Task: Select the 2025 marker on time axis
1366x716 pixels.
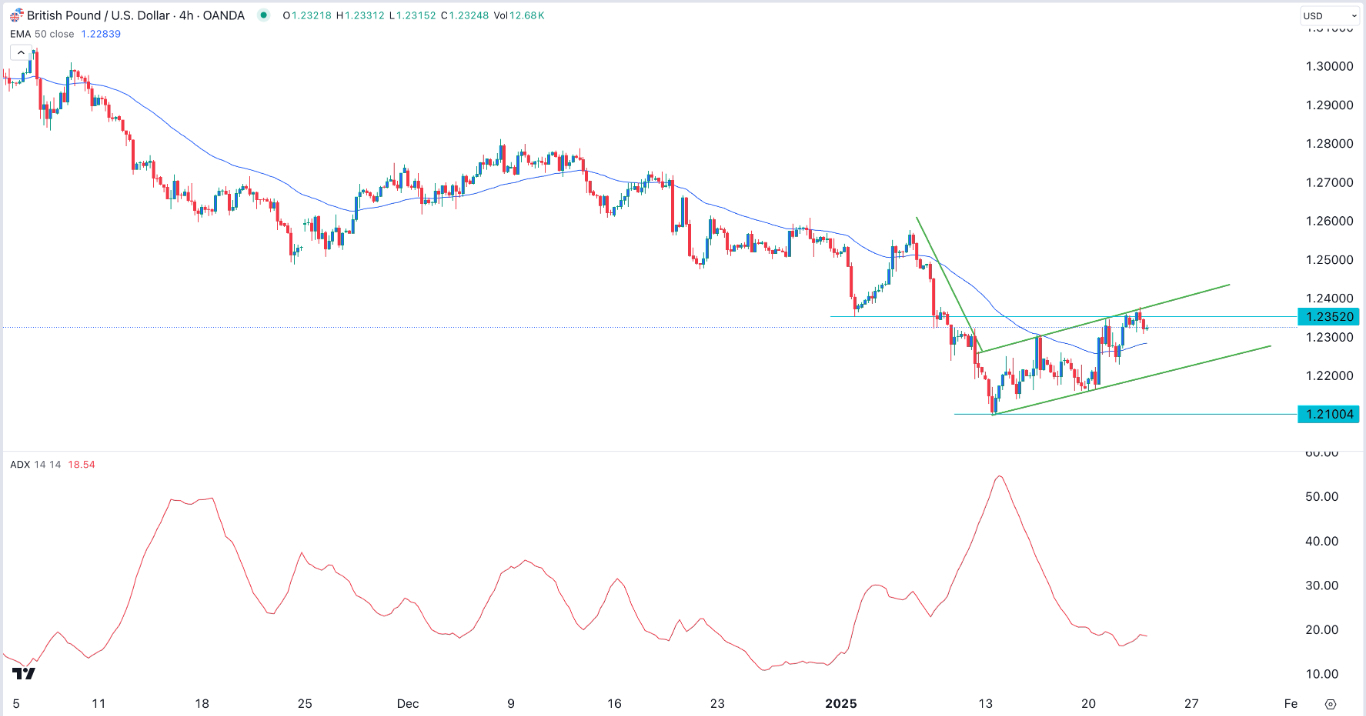Action: click(841, 703)
